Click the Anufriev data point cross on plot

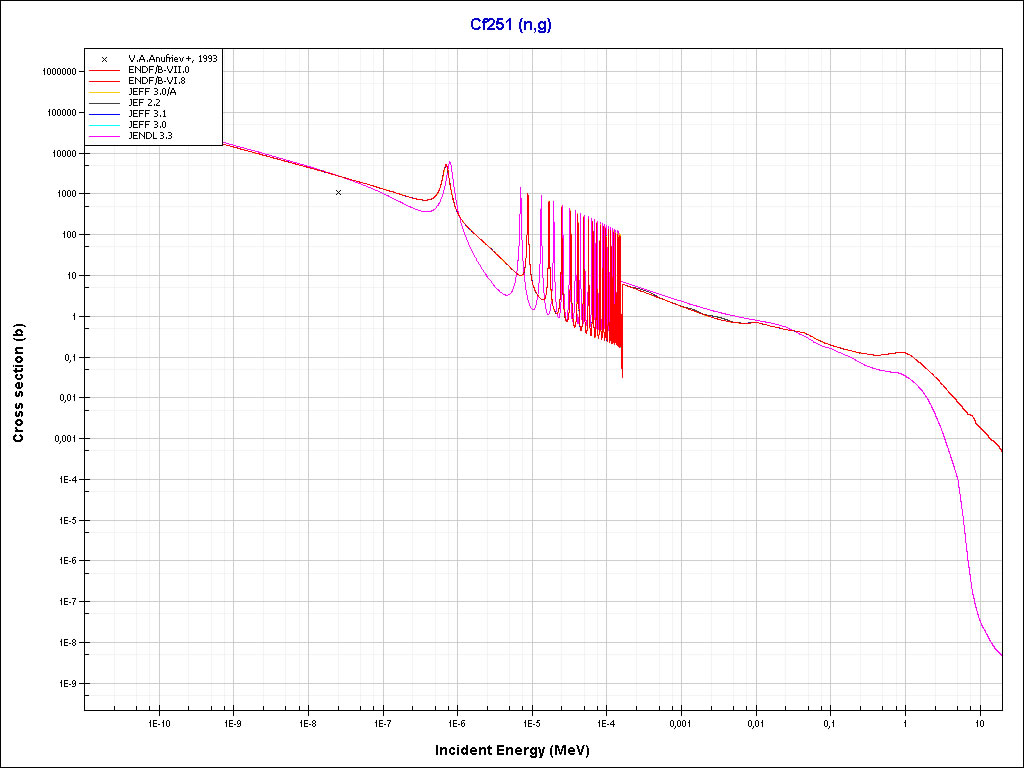pos(339,192)
